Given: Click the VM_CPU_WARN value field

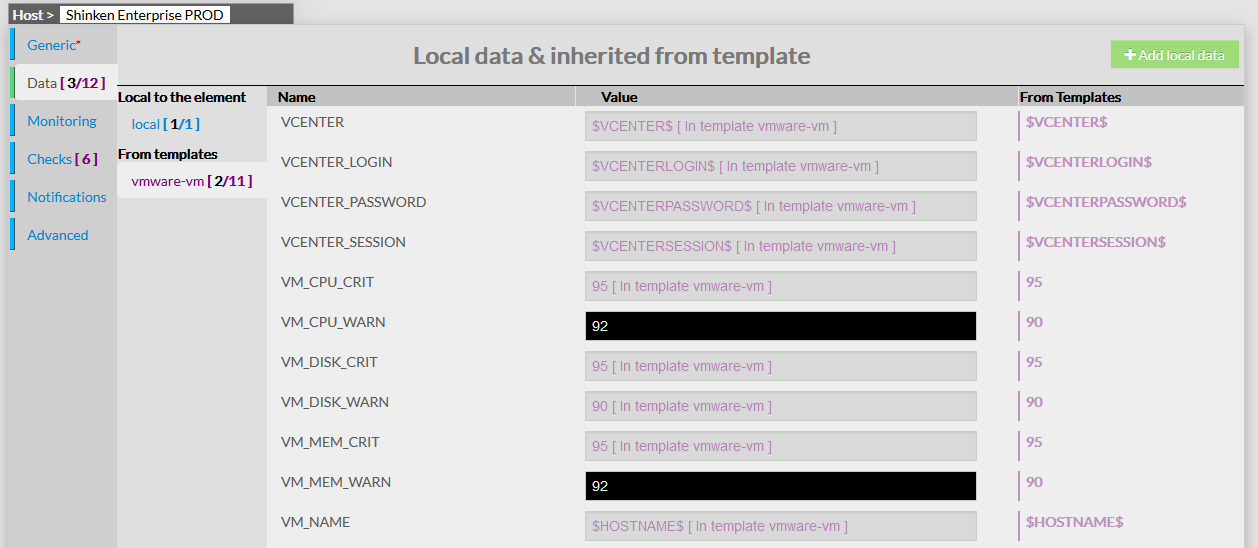Looking at the screenshot, I should pos(780,326).
